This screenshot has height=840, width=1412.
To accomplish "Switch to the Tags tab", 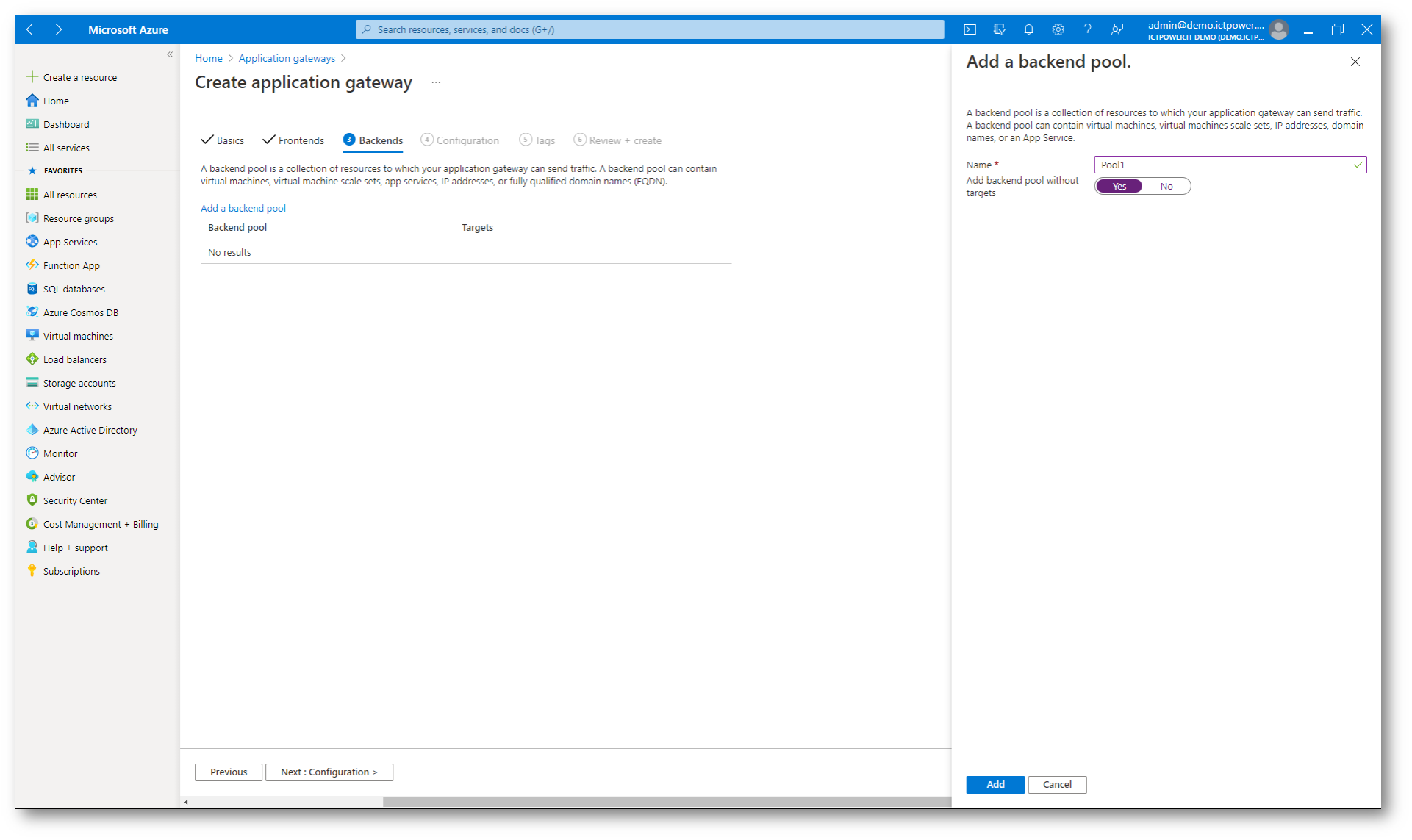I will (537, 140).
